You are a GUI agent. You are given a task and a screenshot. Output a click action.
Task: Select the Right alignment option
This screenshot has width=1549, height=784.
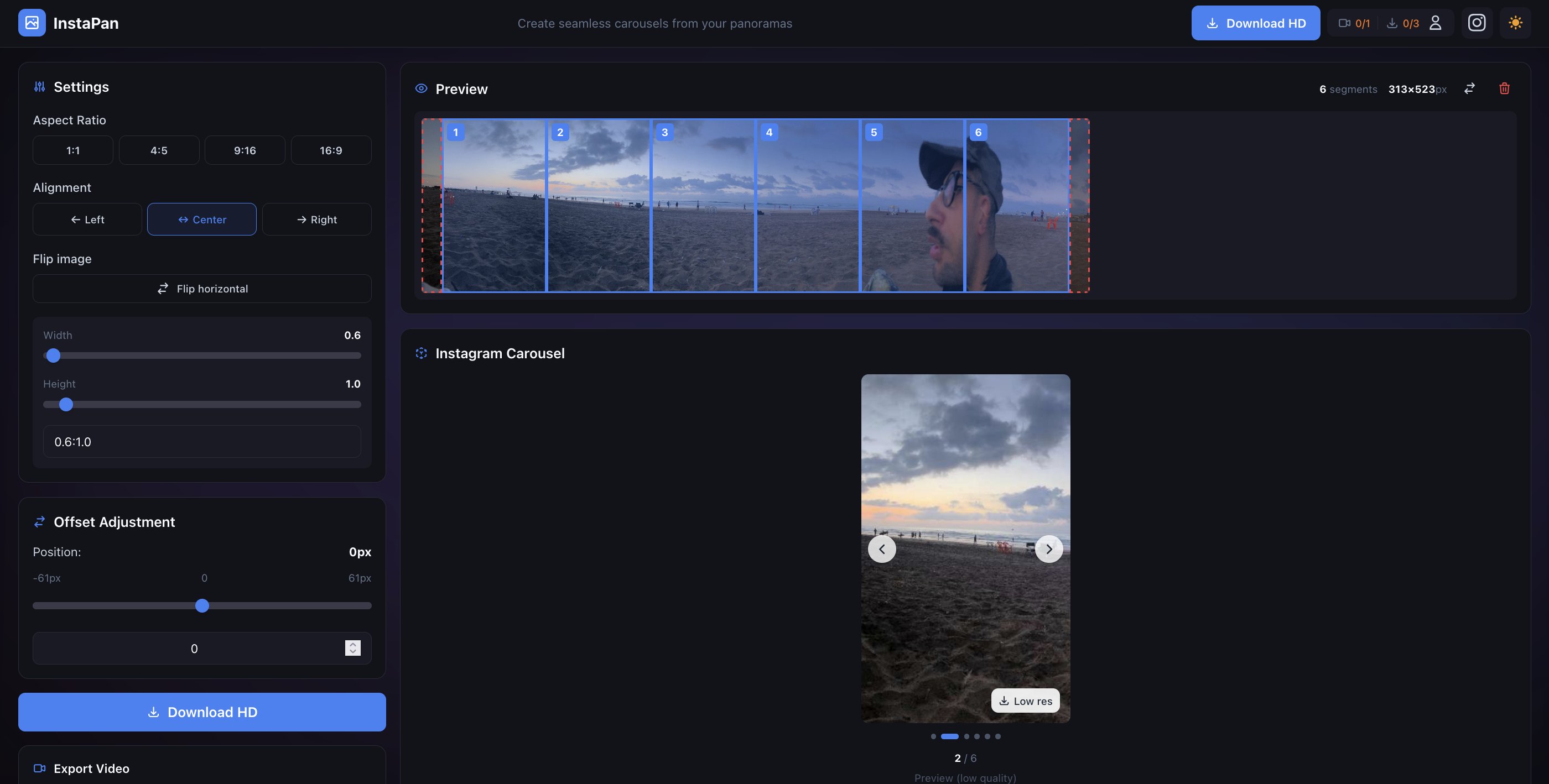click(x=317, y=219)
